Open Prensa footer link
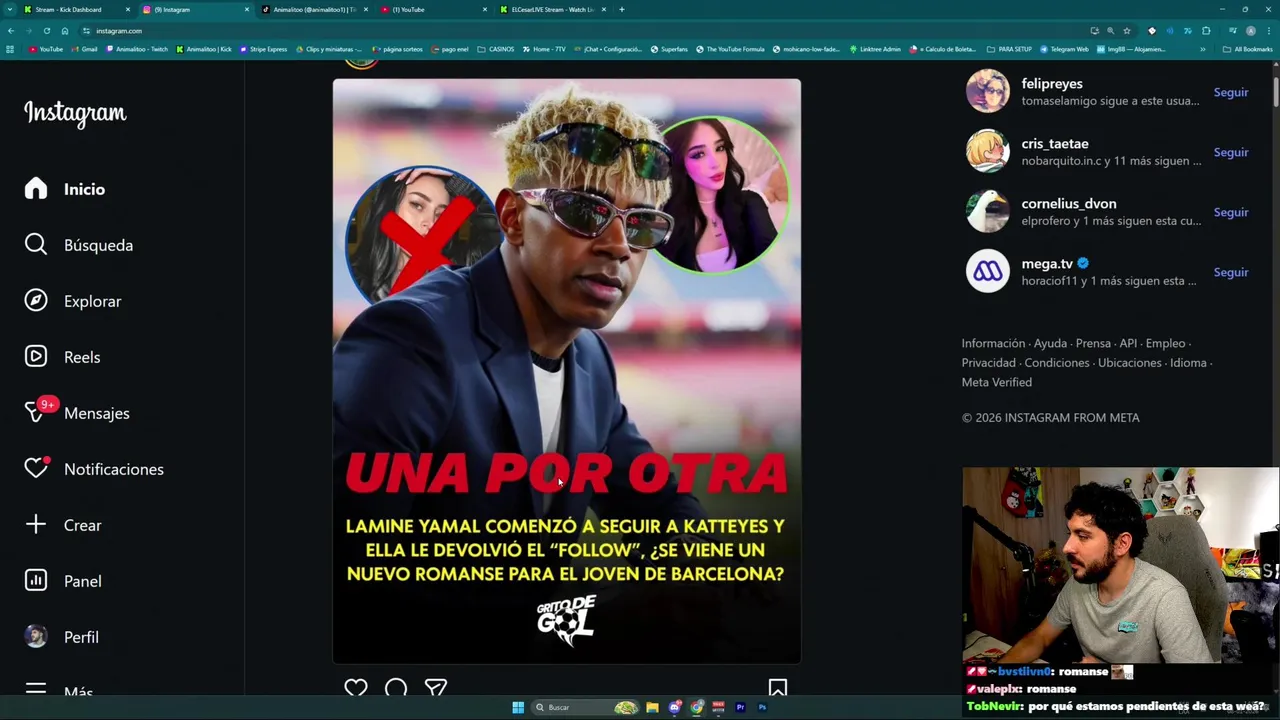 click(1093, 343)
